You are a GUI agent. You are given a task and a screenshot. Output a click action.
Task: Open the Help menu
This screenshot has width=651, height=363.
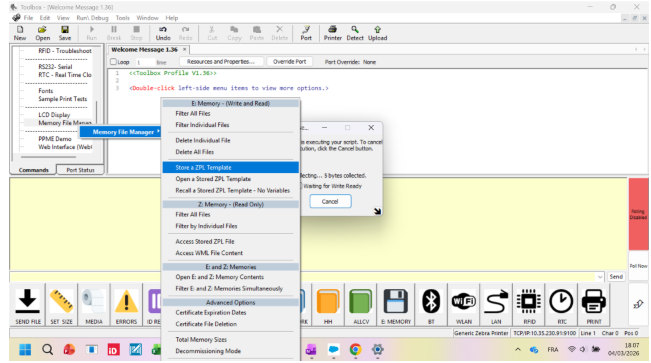[171, 18]
